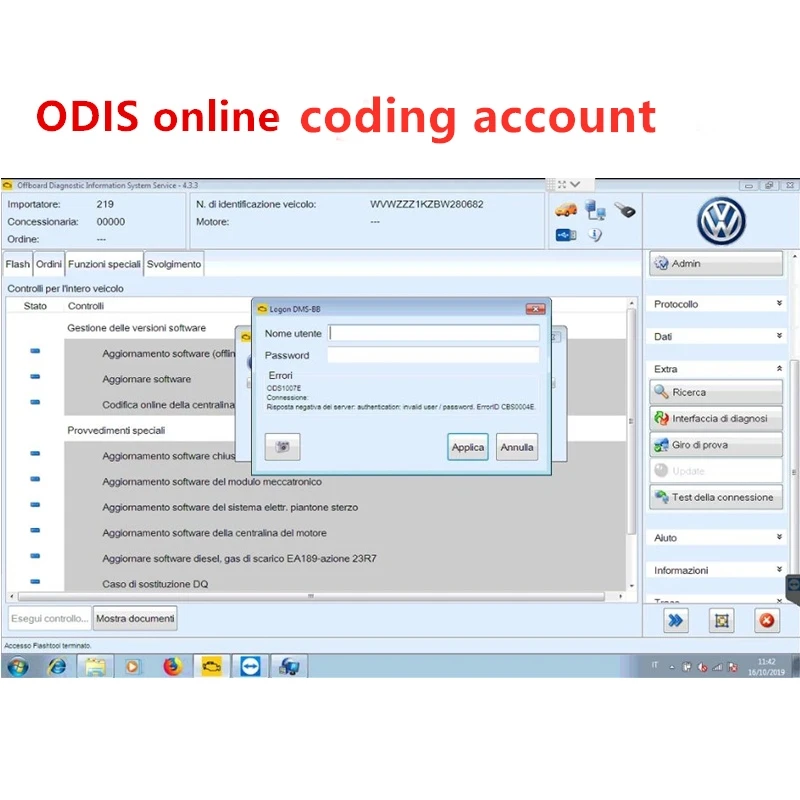Click the red stop/exit icon button
This screenshot has width=800, height=800.
[767, 620]
